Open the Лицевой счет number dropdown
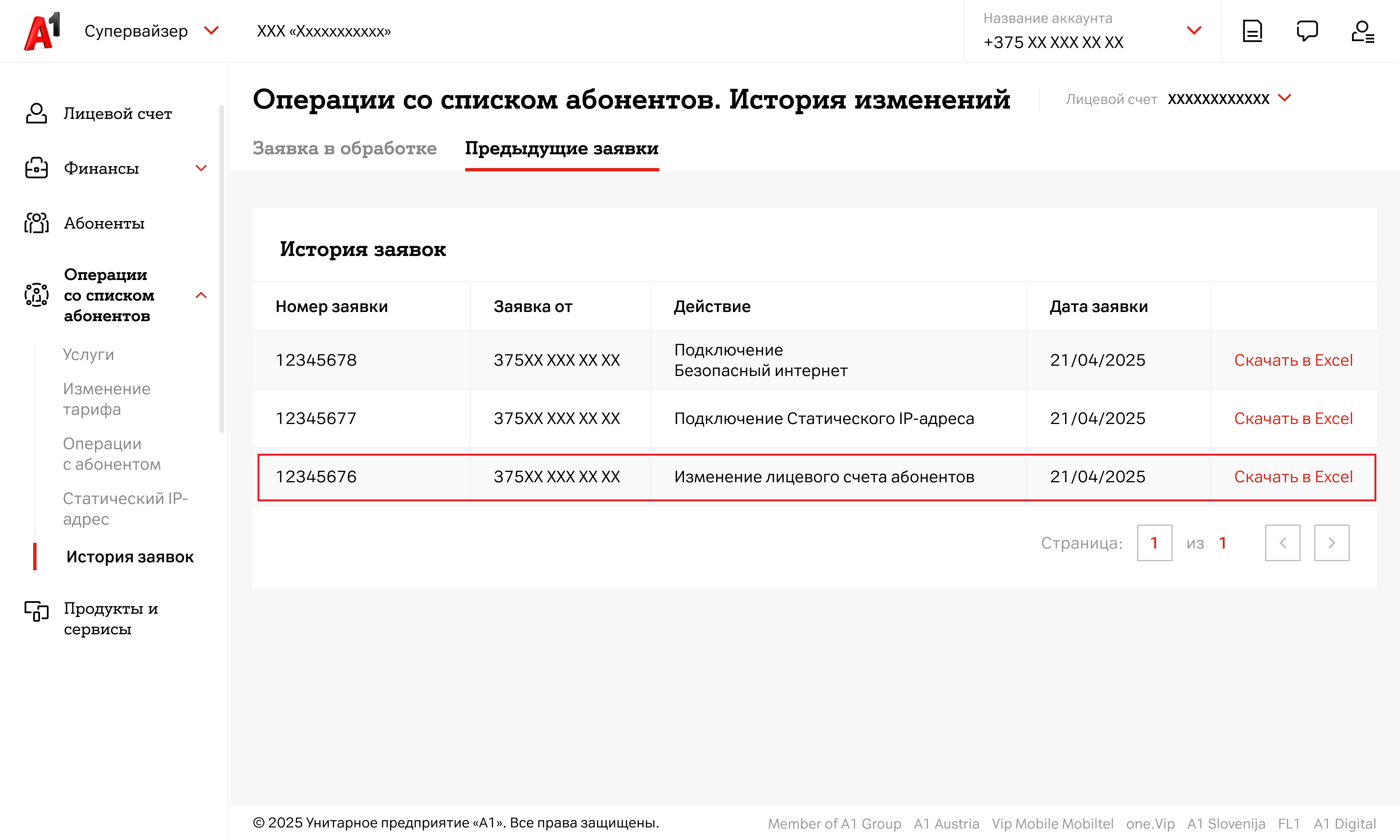 pos(1285,99)
